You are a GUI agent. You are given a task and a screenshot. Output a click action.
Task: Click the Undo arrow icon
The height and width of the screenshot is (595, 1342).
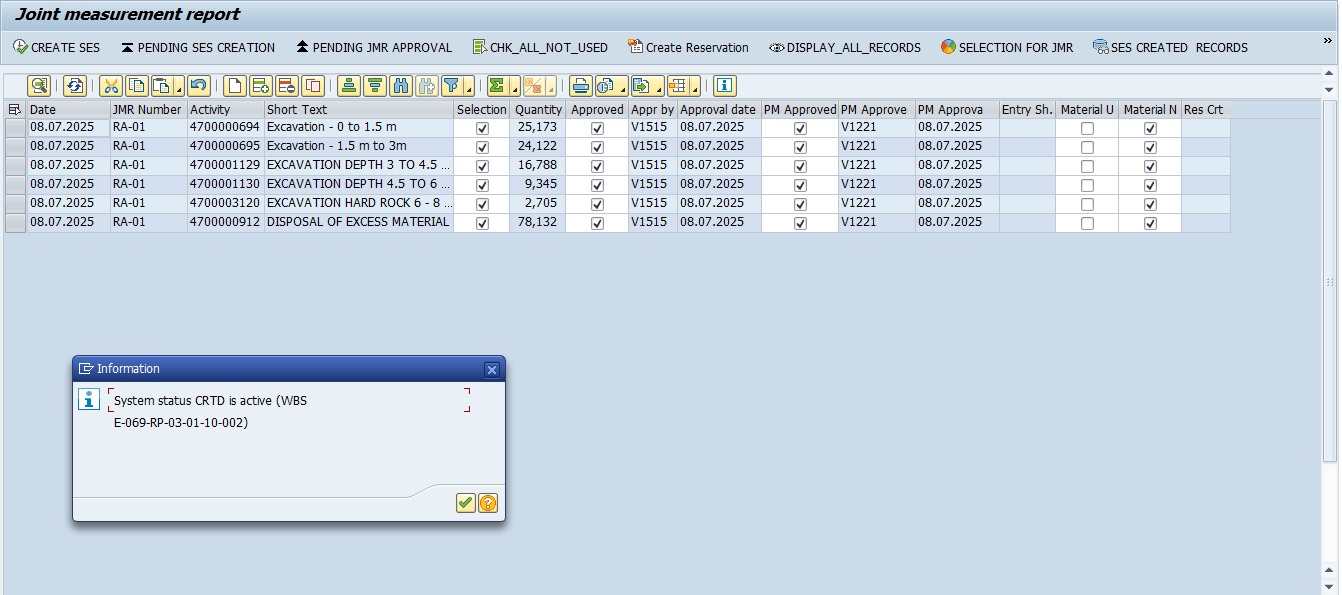pos(198,86)
